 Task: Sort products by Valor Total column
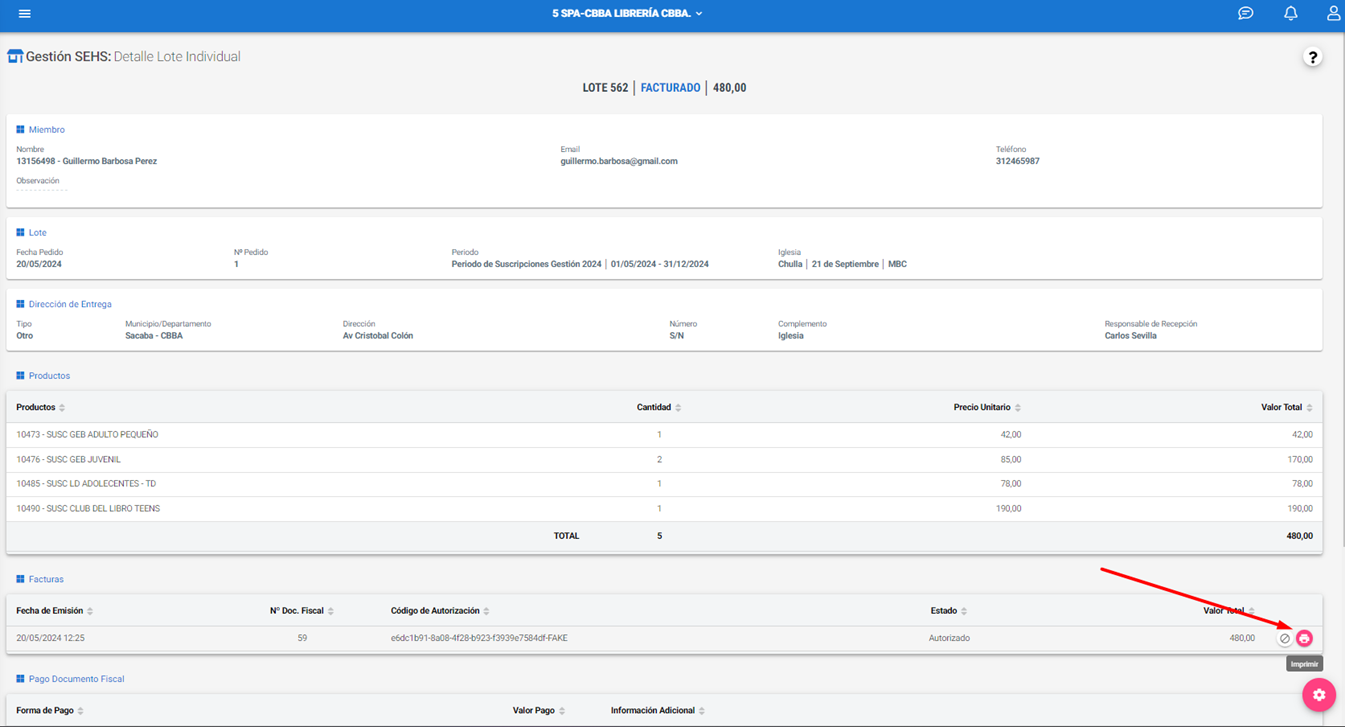pyautogui.click(x=1287, y=408)
